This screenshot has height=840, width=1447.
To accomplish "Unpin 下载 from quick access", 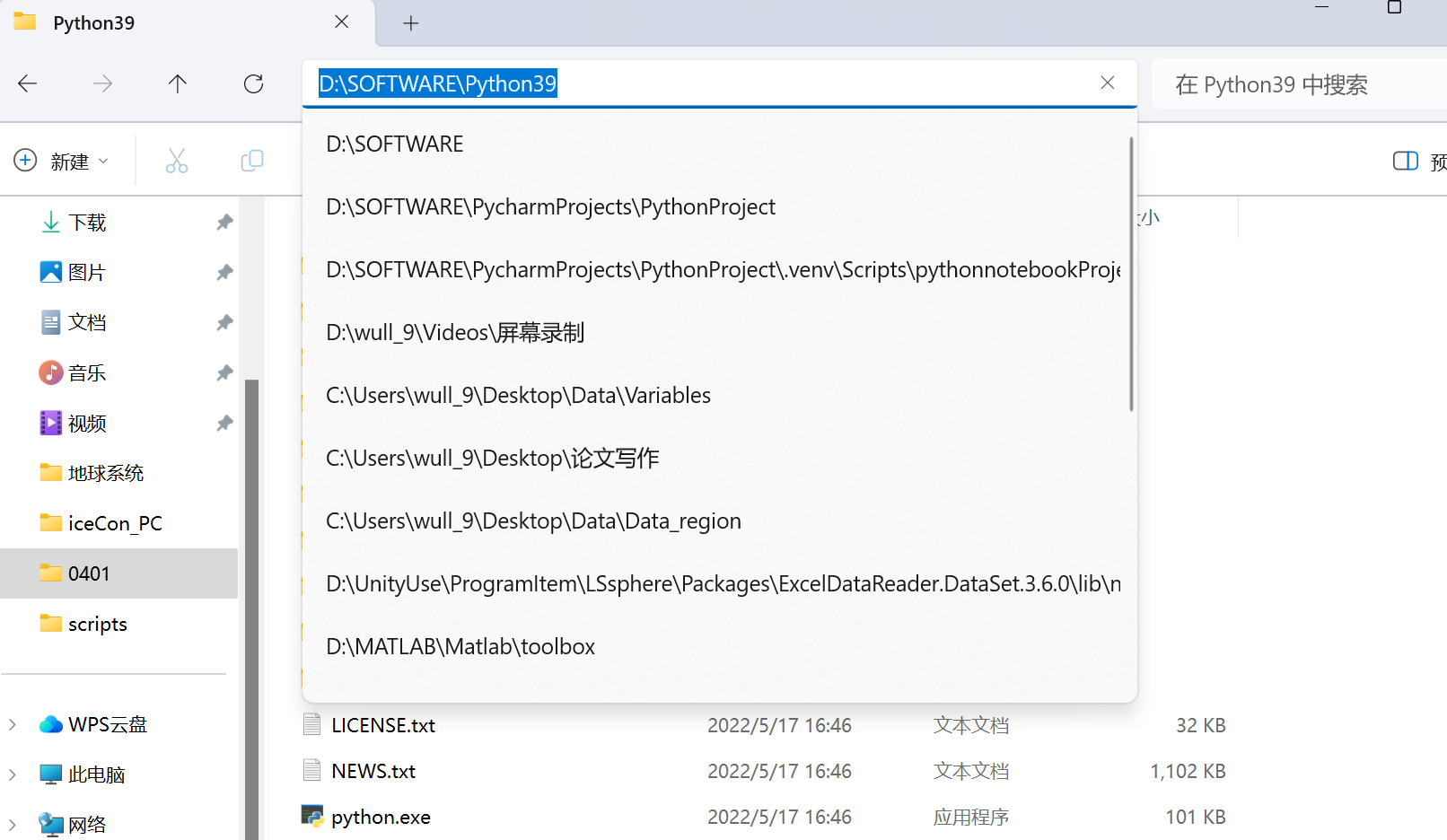I will [224, 222].
